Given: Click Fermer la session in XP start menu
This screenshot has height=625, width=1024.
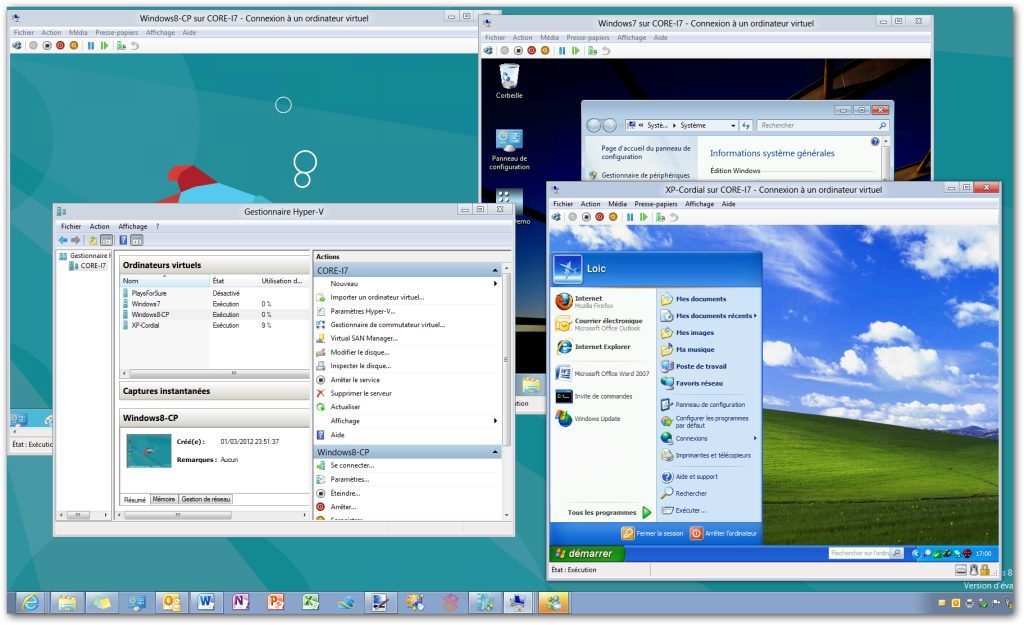Looking at the screenshot, I should pos(652,534).
